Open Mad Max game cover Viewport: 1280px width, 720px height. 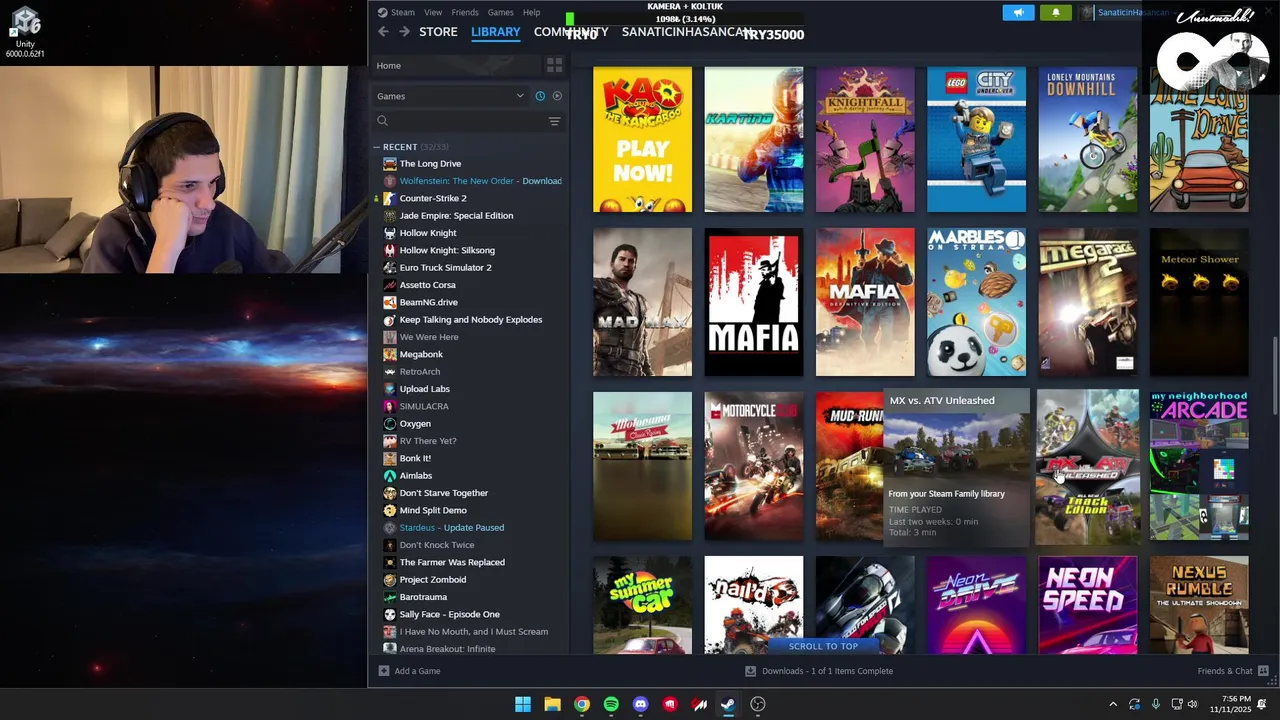(x=642, y=302)
